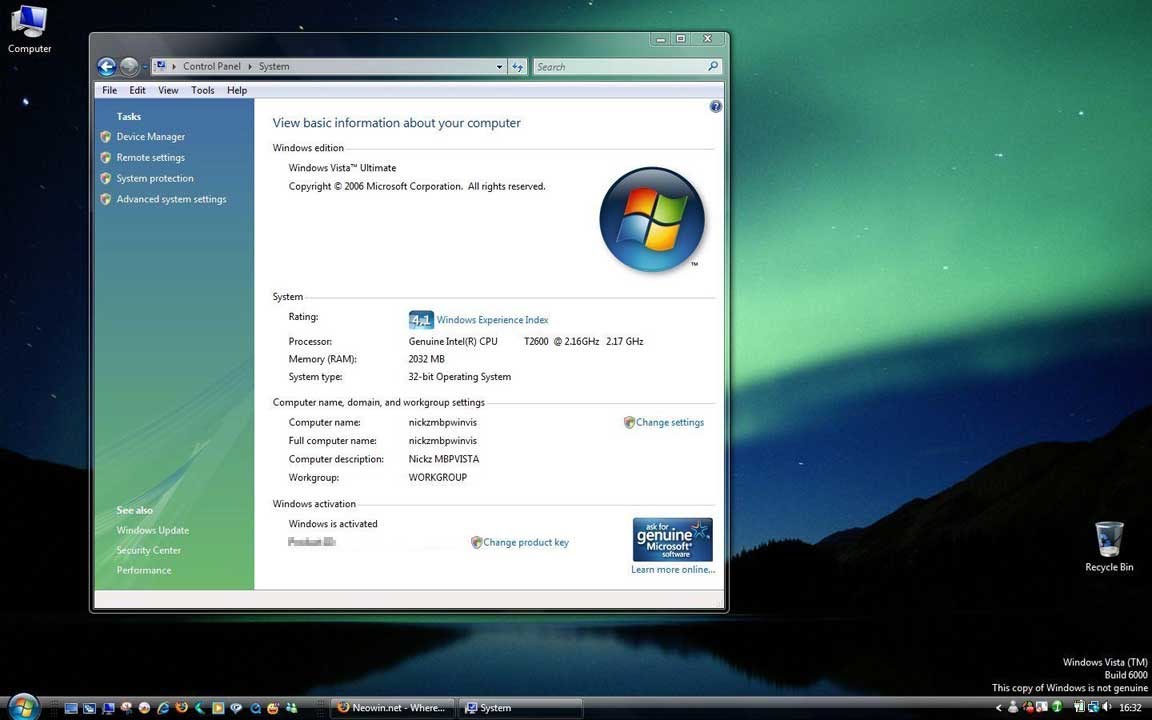Image resolution: width=1152 pixels, height=720 pixels.
Task: Click the messenger buddy tray icon
Action: [x=1013, y=707]
